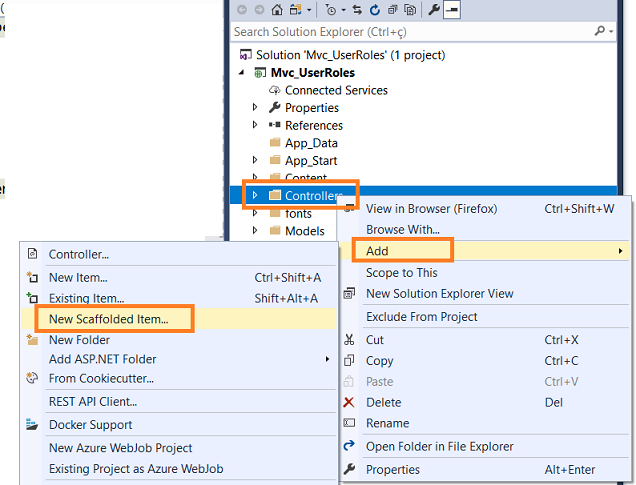Choose New Scaffolded Item...

(179, 319)
